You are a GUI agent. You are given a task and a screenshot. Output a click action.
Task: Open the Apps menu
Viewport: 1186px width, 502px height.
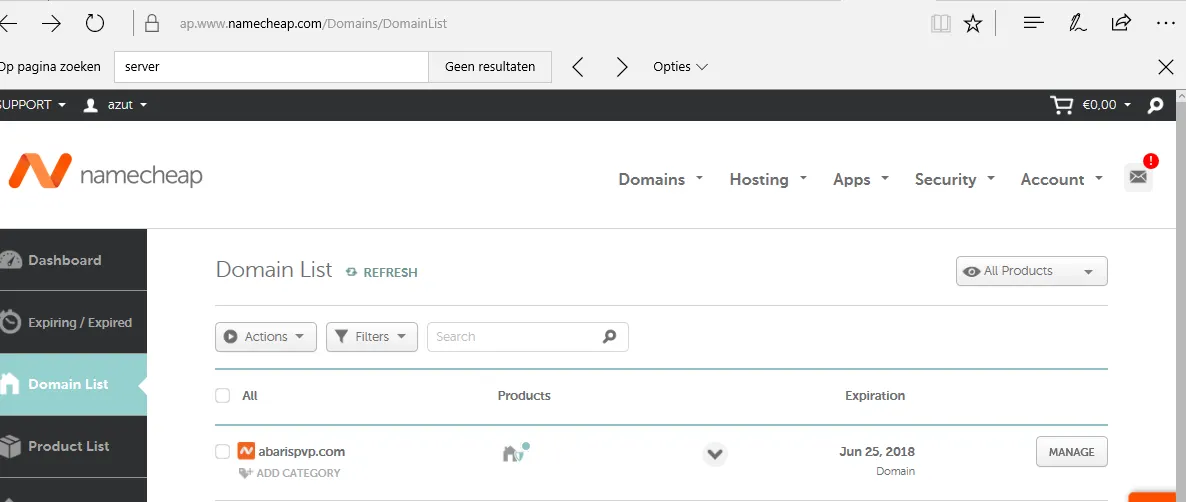pyautogui.click(x=861, y=179)
